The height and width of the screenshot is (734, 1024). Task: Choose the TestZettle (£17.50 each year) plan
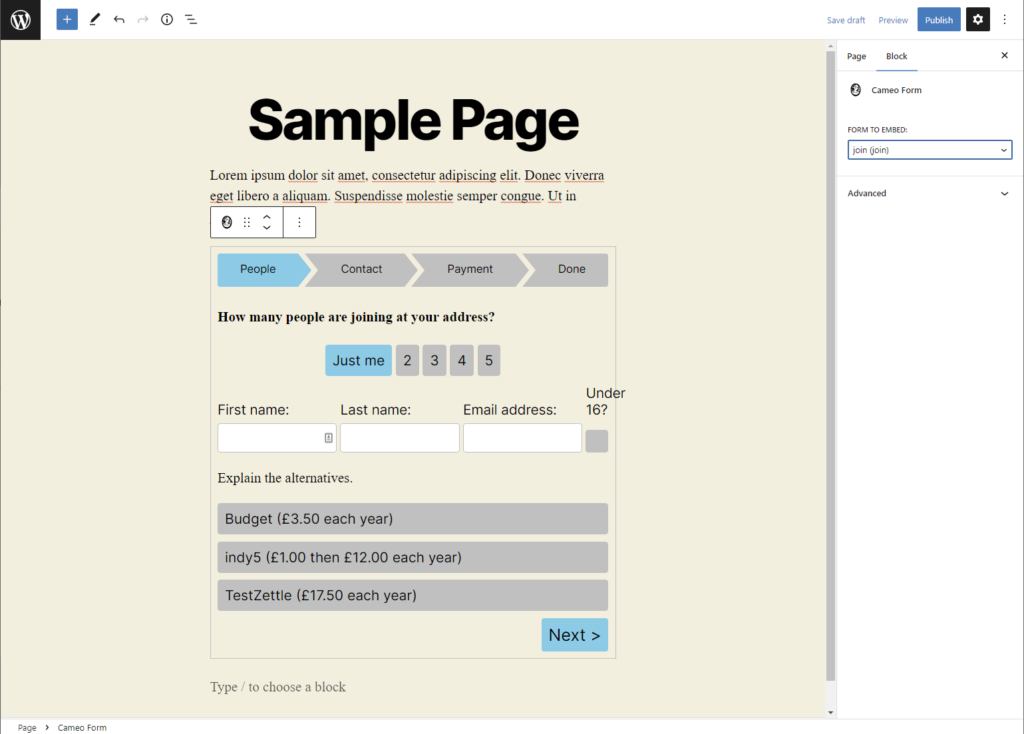tap(413, 596)
